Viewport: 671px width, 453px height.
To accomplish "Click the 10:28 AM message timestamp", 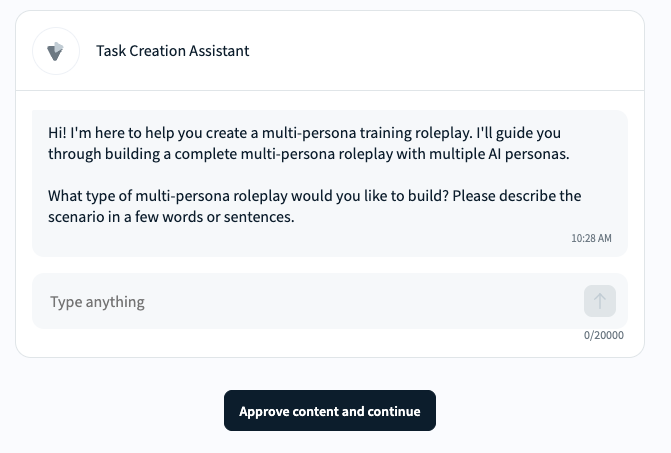I will pos(592,239).
